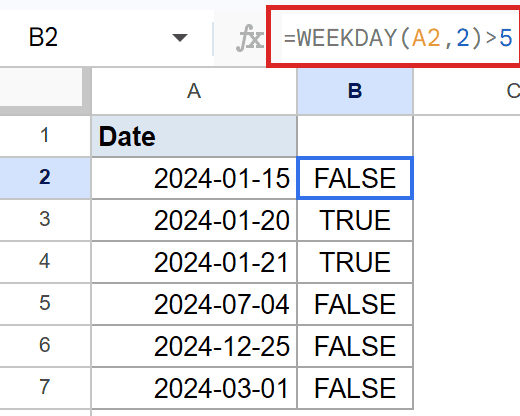Image resolution: width=520 pixels, height=416 pixels.
Task: Select the TRUE cell beside 2024-01-20
Action: [x=355, y=220]
